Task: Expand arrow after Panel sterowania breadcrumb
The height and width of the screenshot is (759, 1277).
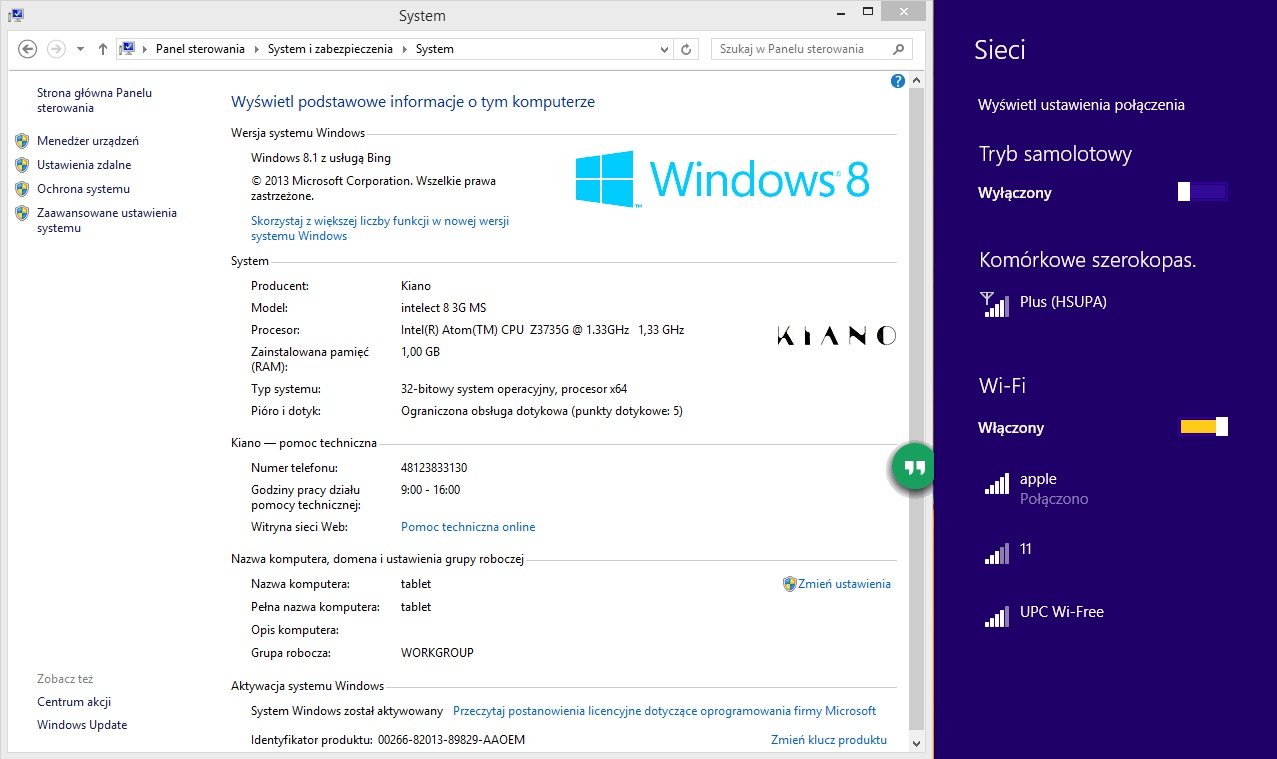Action: [256, 49]
